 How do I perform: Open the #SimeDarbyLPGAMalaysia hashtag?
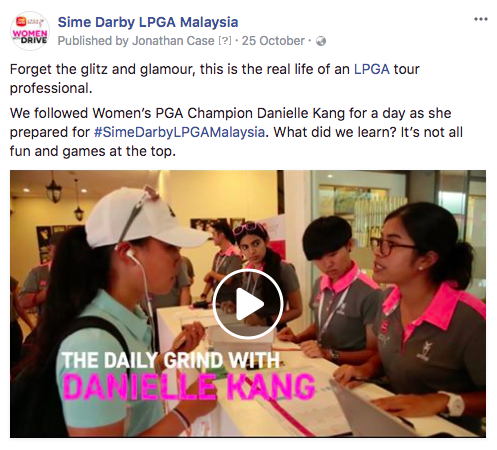(x=179, y=132)
